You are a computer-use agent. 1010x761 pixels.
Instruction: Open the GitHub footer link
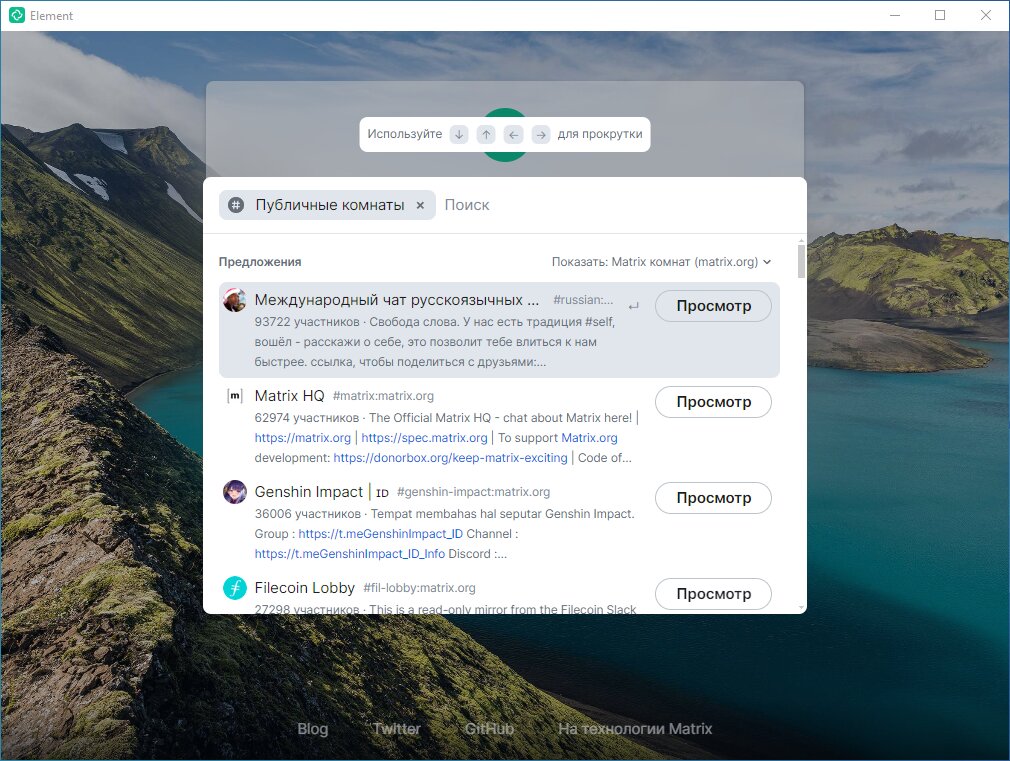(x=489, y=729)
